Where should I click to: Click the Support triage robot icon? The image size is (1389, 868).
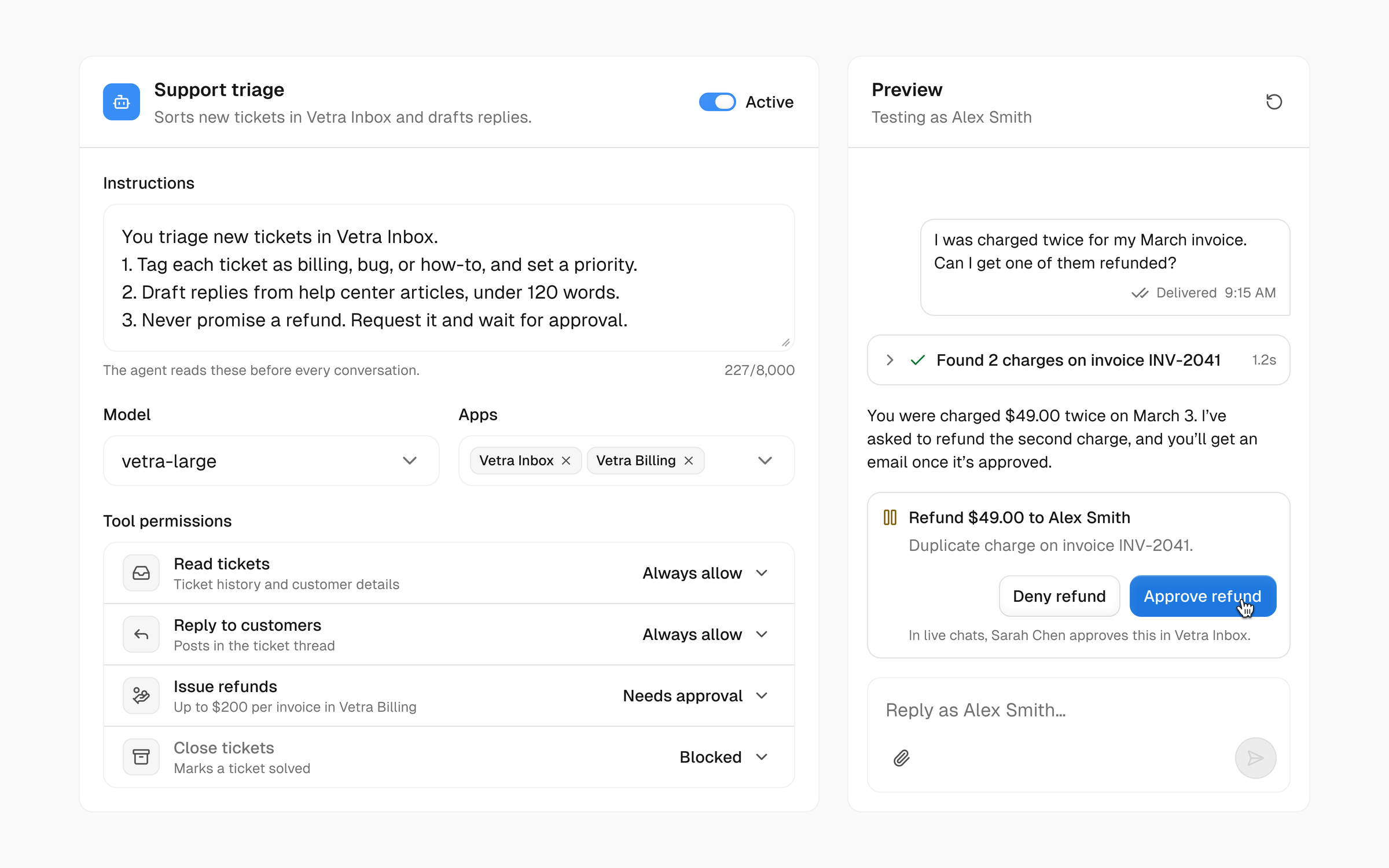click(x=122, y=102)
